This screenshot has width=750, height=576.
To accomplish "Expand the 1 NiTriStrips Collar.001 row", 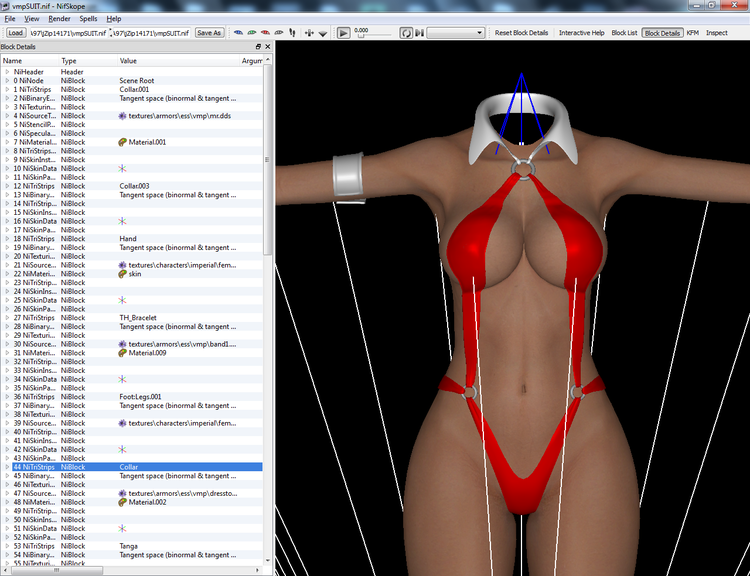I will (7, 89).
